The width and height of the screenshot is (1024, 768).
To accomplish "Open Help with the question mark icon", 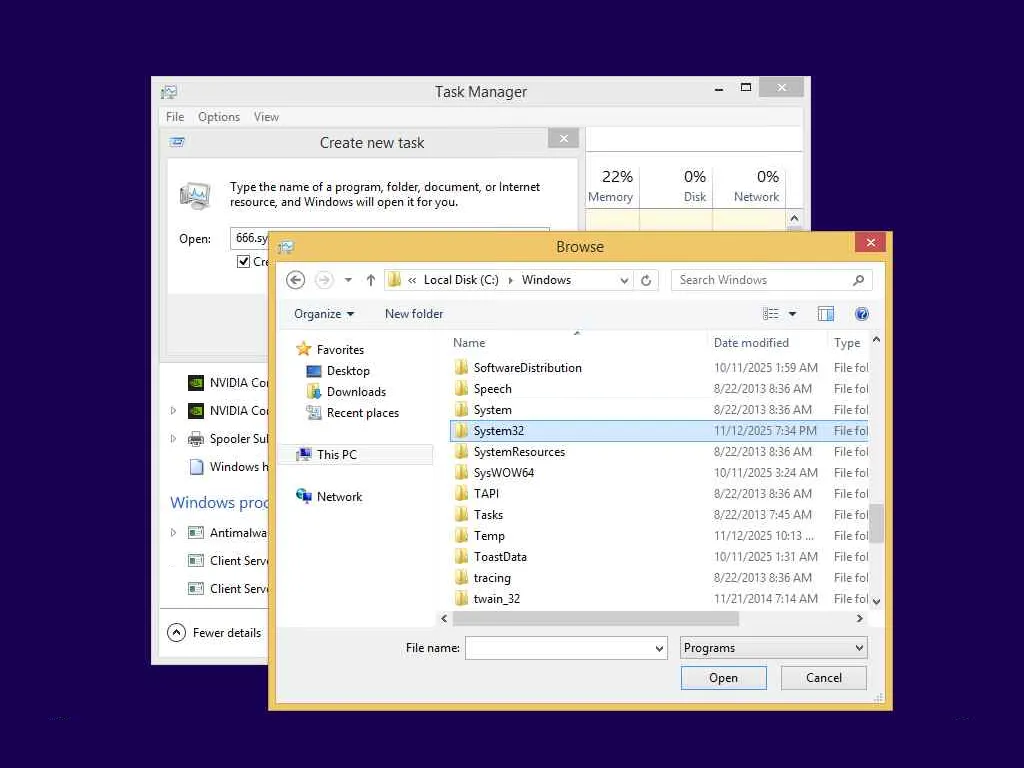I will coord(861,314).
